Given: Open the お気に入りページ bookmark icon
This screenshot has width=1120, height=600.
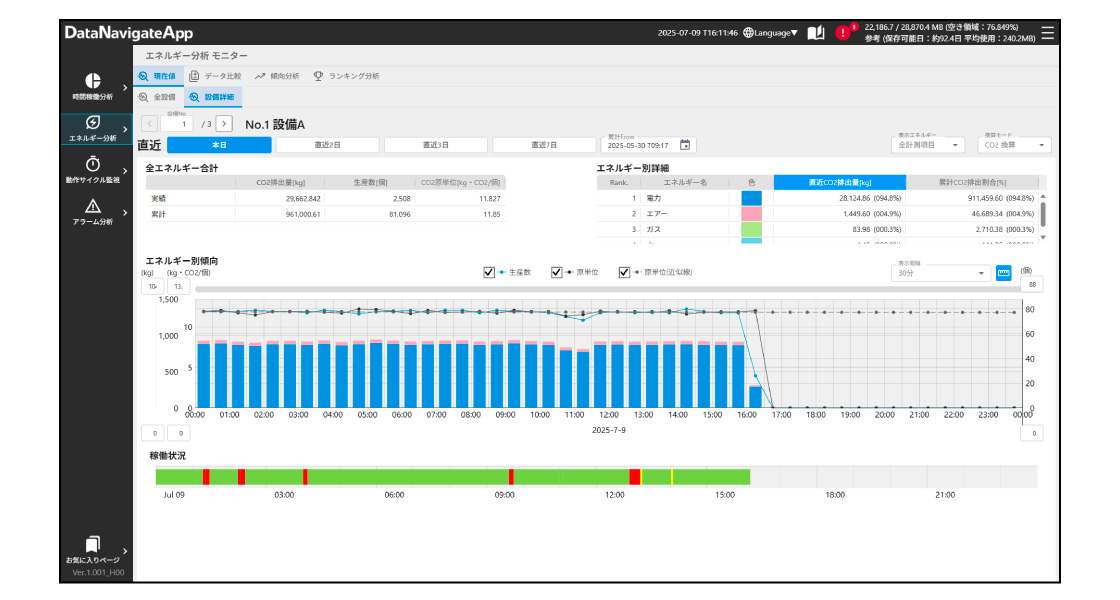Looking at the screenshot, I should point(92,544).
